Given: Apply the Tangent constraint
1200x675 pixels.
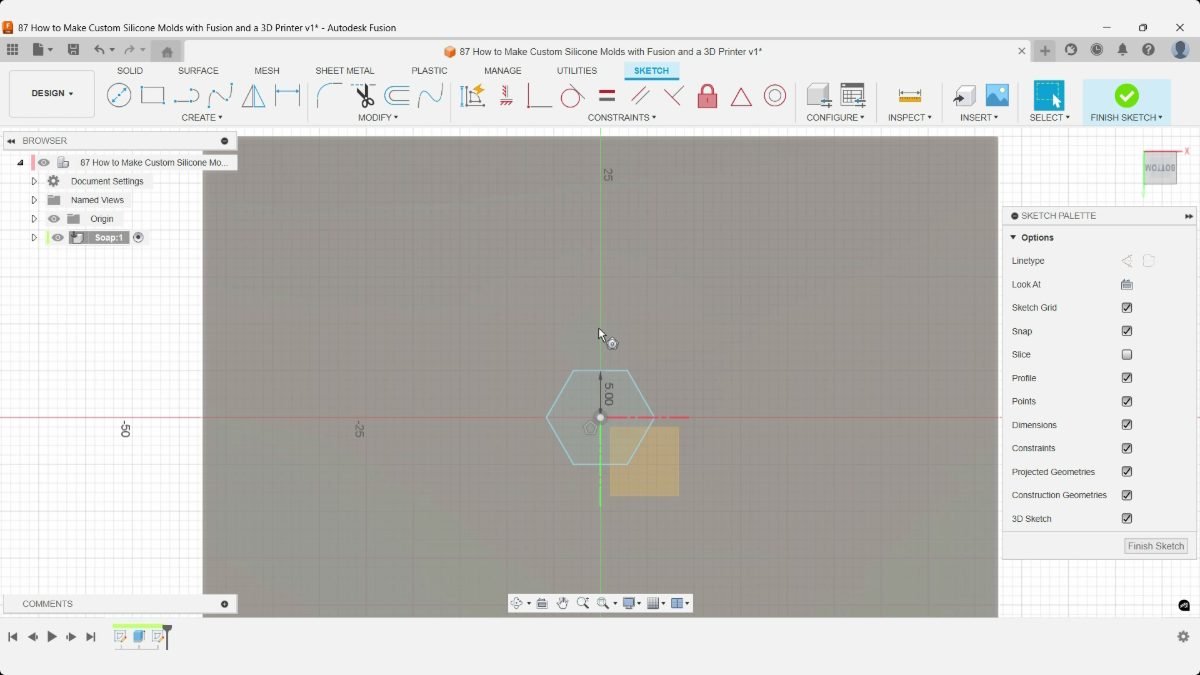Looking at the screenshot, I should 571,96.
